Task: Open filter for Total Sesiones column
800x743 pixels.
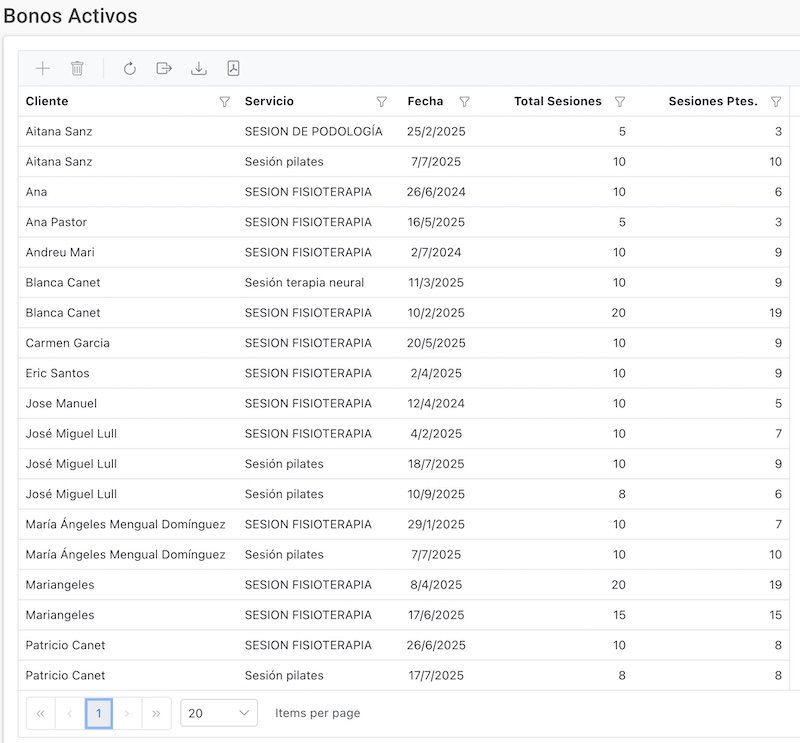Action: click(x=619, y=102)
